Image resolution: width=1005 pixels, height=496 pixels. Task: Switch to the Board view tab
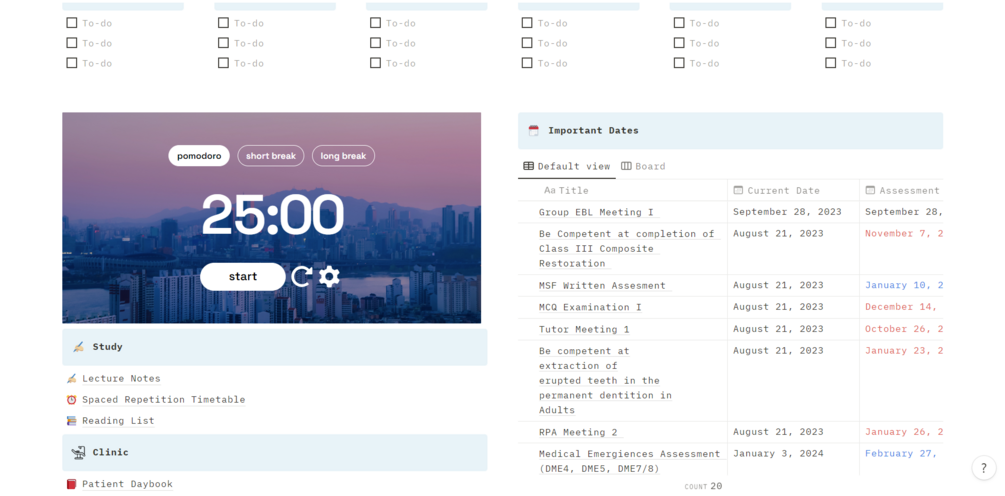tap(643, 166)
